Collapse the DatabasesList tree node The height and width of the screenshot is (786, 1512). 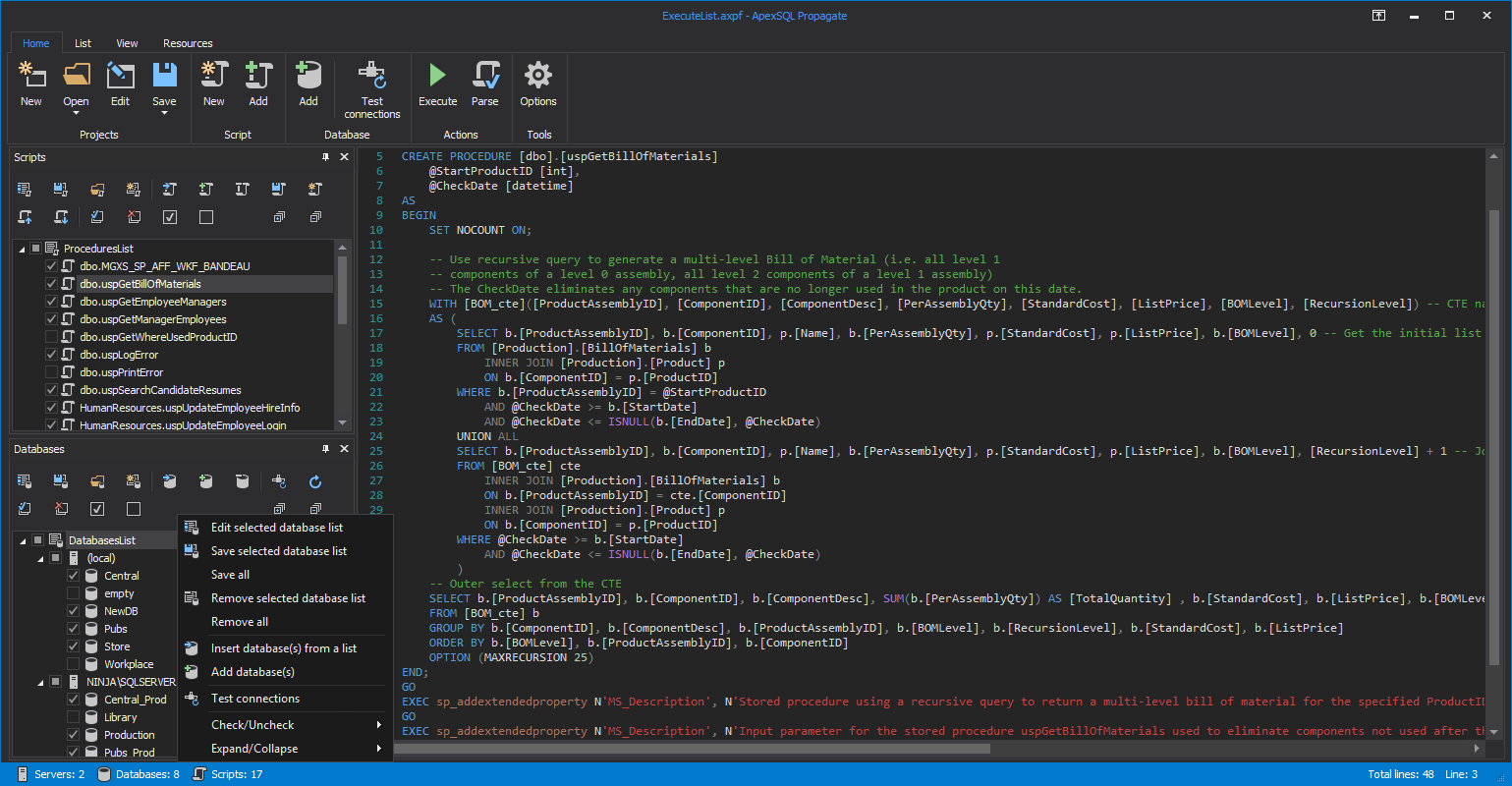[x=23, y=541]
